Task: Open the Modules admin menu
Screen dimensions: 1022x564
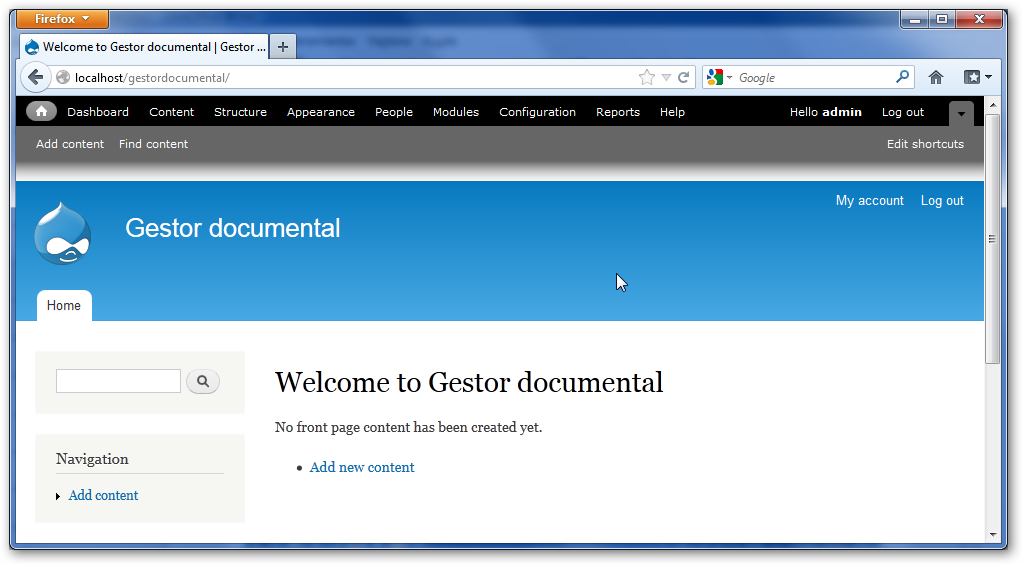Action: [455, 112]
